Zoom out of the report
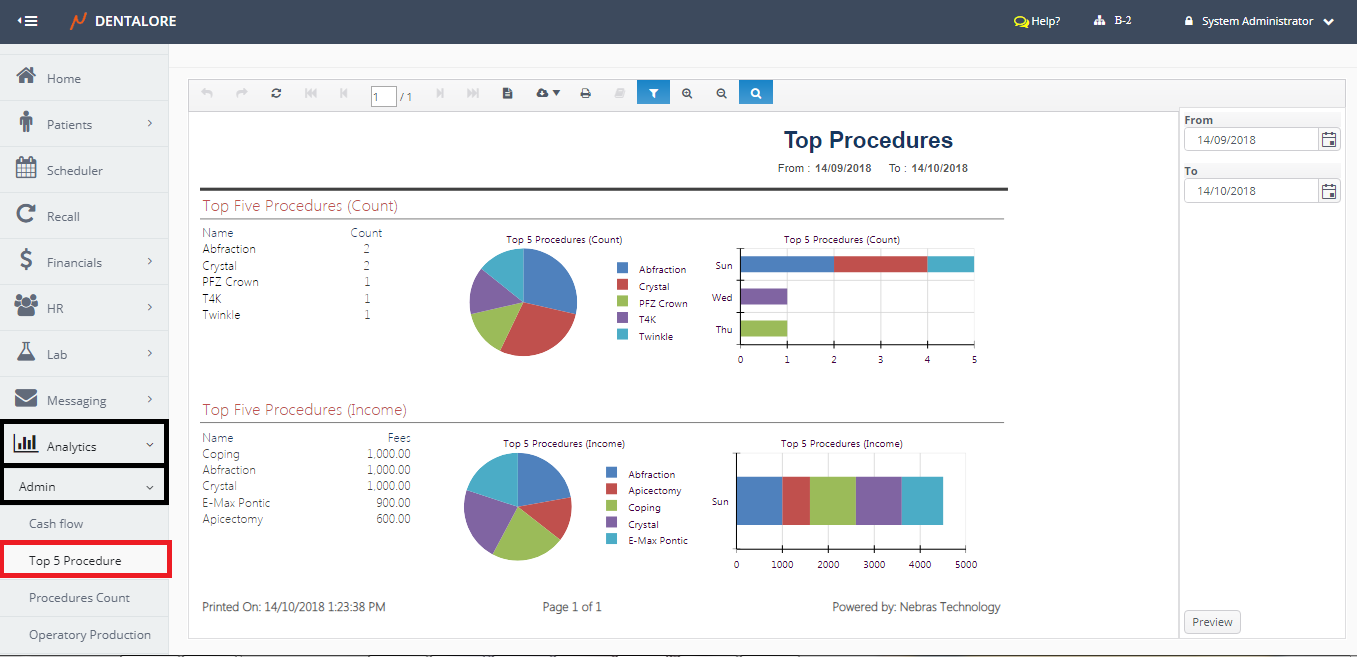Viewport: 1357px width, 657px height. [x=722, y=93]
